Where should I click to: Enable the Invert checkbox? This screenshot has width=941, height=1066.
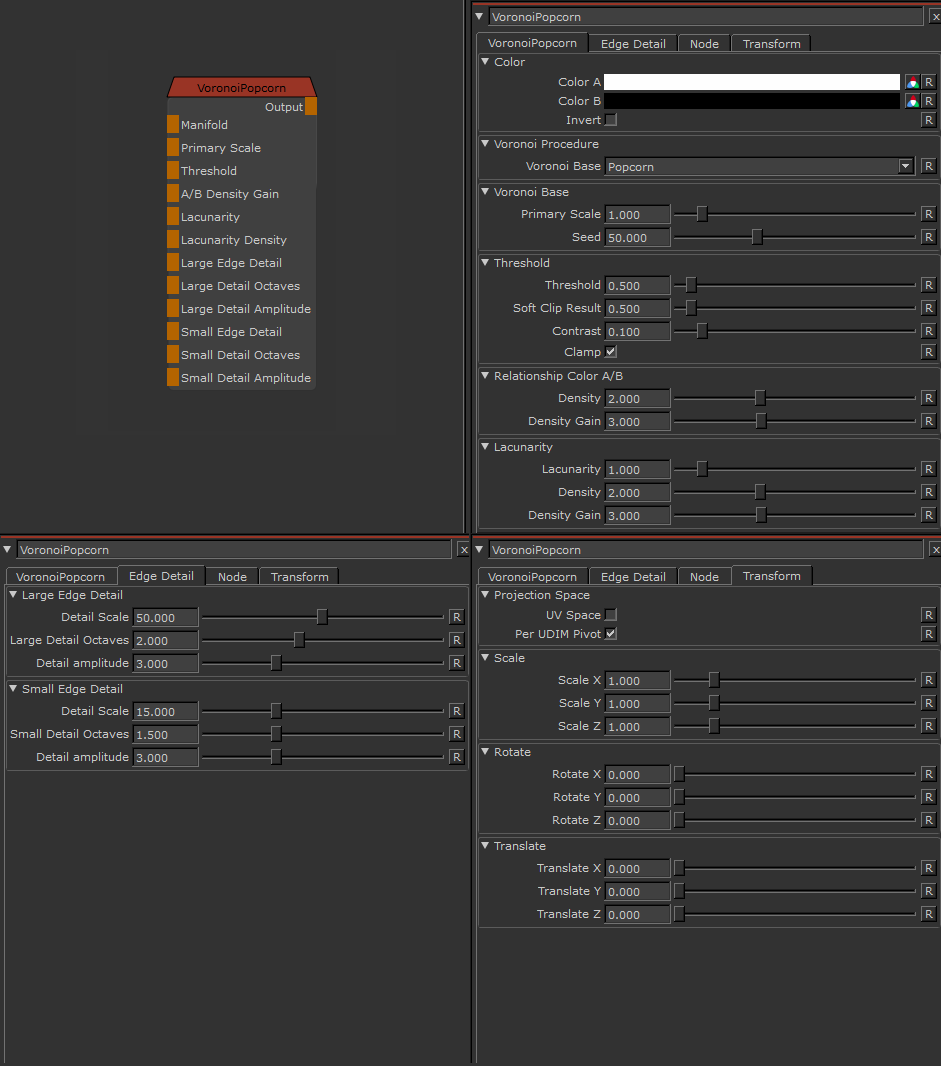[x=611, y=120]
